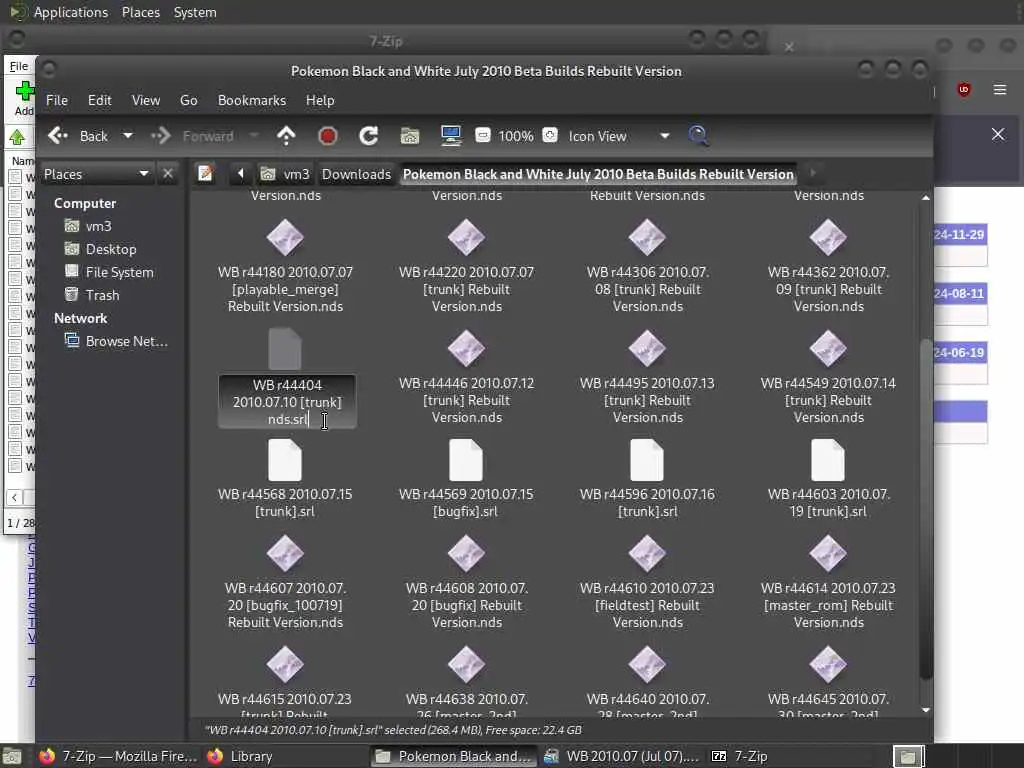This screenshot has height=768, width=1024.
Task: Open Browse Network in the sidebar
Action: (x=116, y=341)
